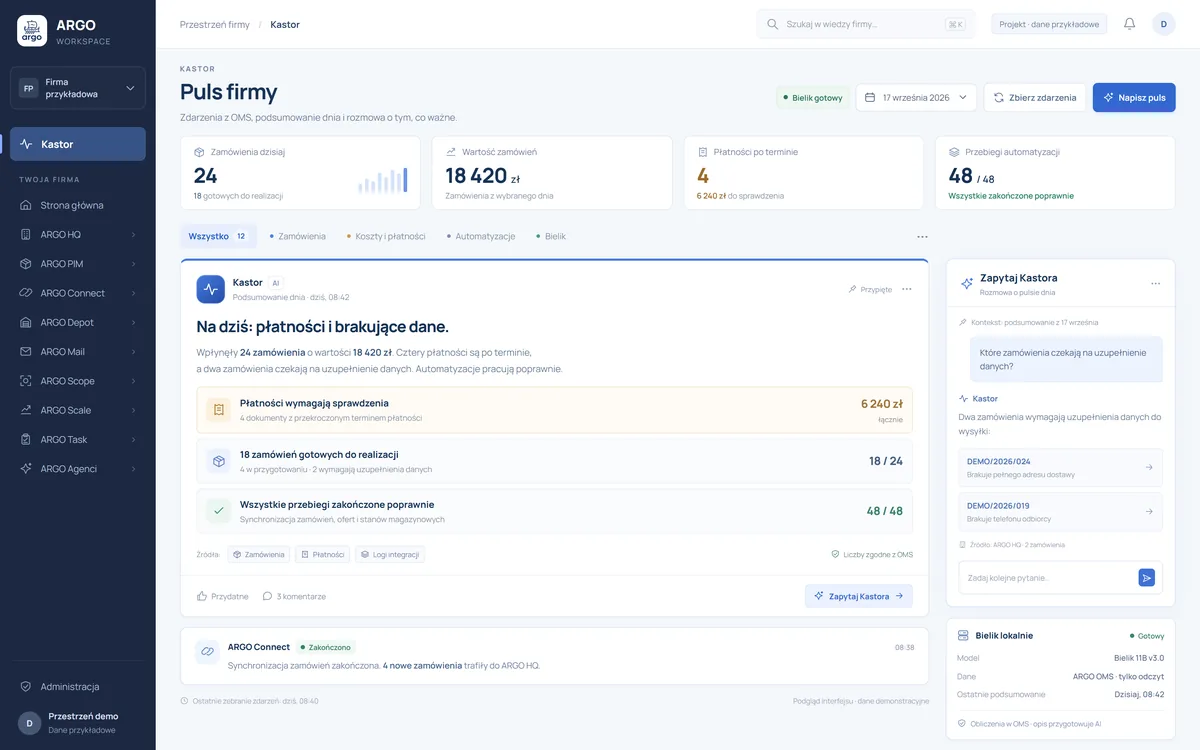
Task: Send the follow-up question with arrow button
Action: 1146,577
